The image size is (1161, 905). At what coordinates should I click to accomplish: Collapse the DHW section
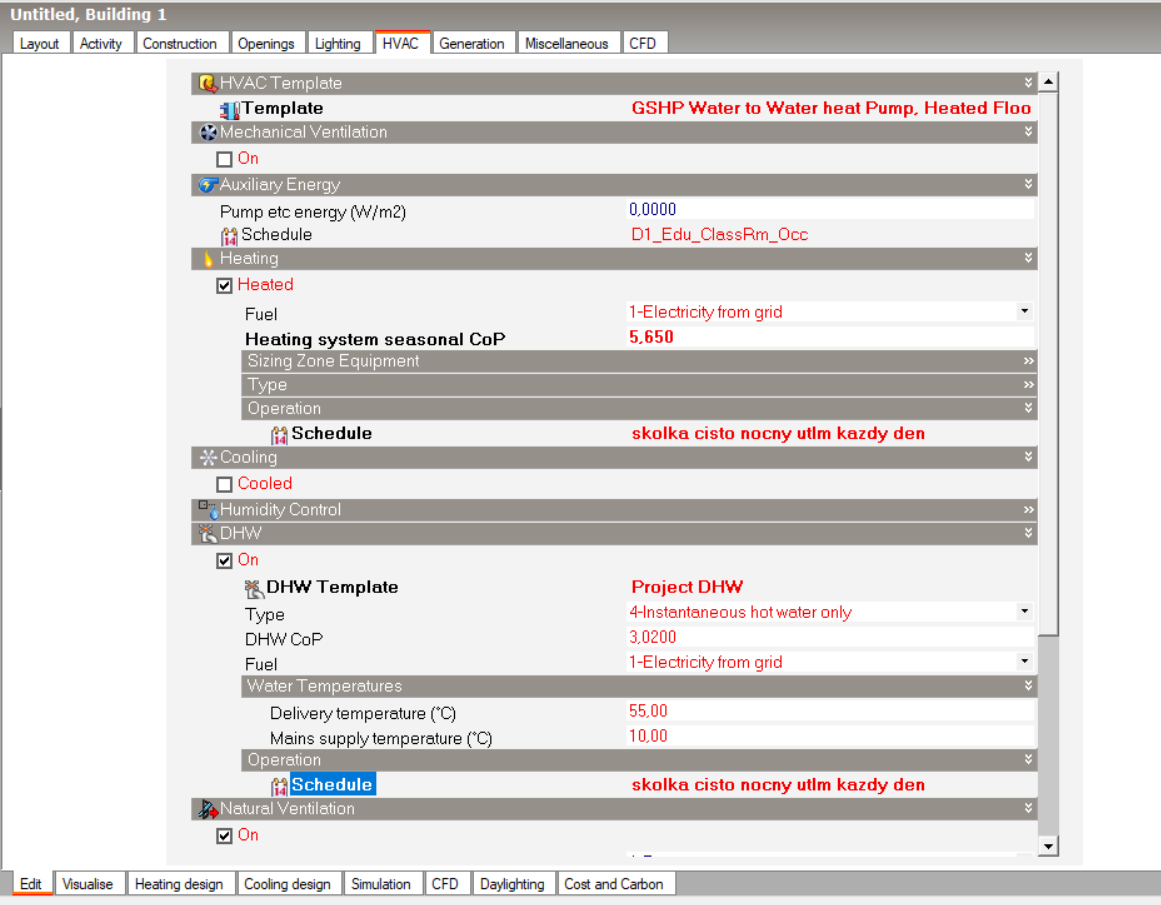tap(1028, 533)
